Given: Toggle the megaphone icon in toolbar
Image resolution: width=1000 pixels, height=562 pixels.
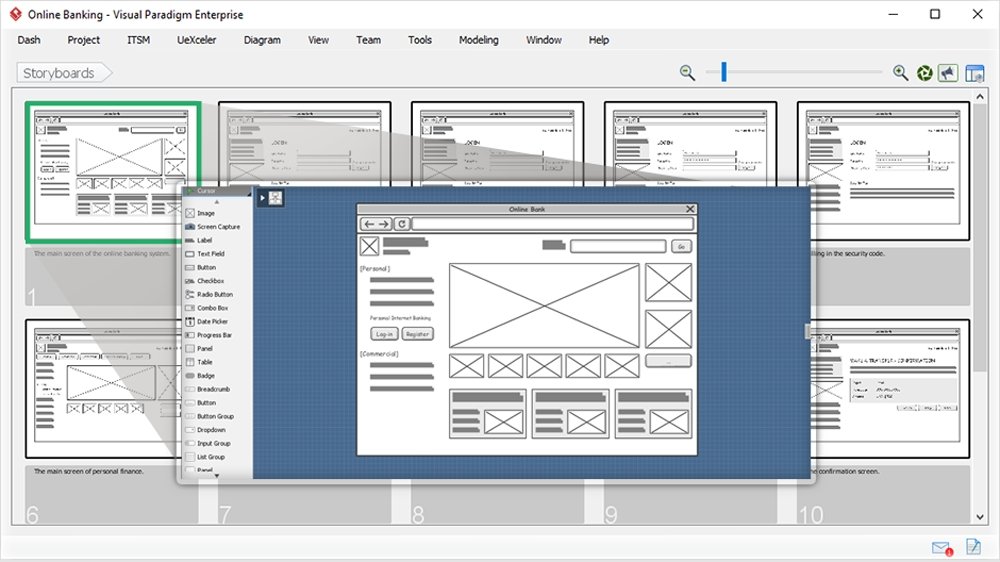Looking at the screenshot, I should (x=948, y=73).
